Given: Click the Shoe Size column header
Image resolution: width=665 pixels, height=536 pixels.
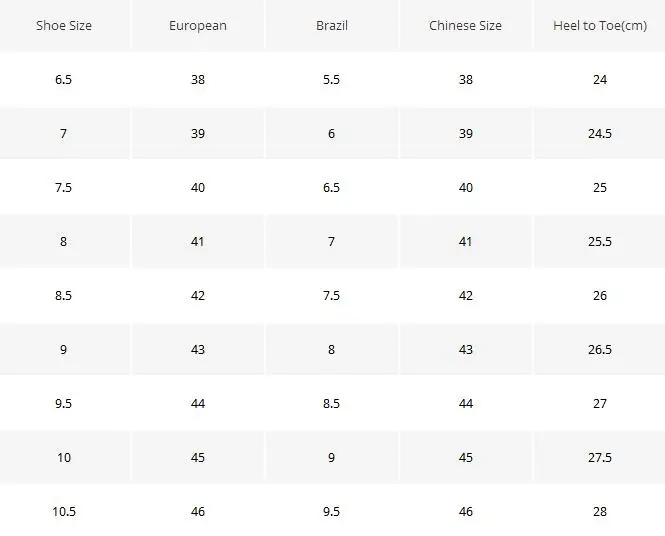Looking at the screenshot, I should (x=64, y=25).
